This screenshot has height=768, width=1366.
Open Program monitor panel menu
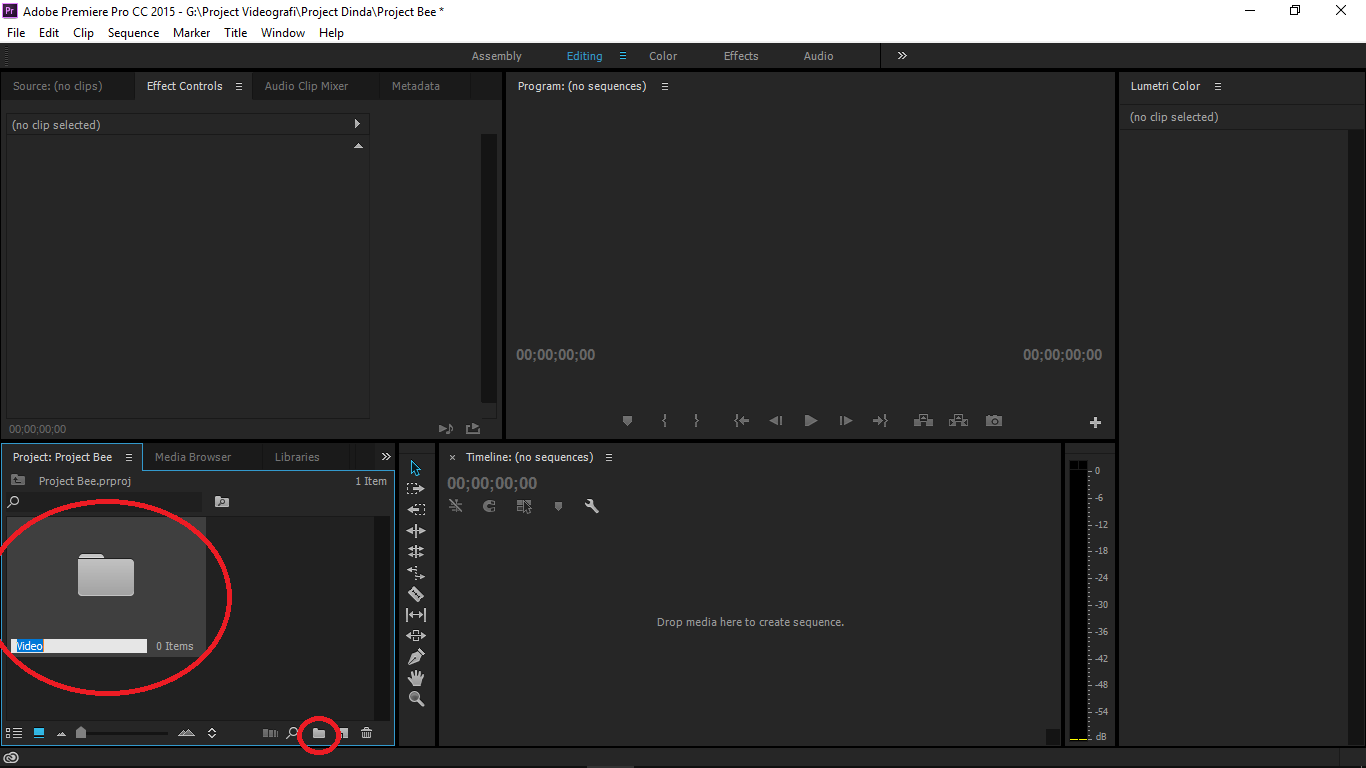click(665, 86)
